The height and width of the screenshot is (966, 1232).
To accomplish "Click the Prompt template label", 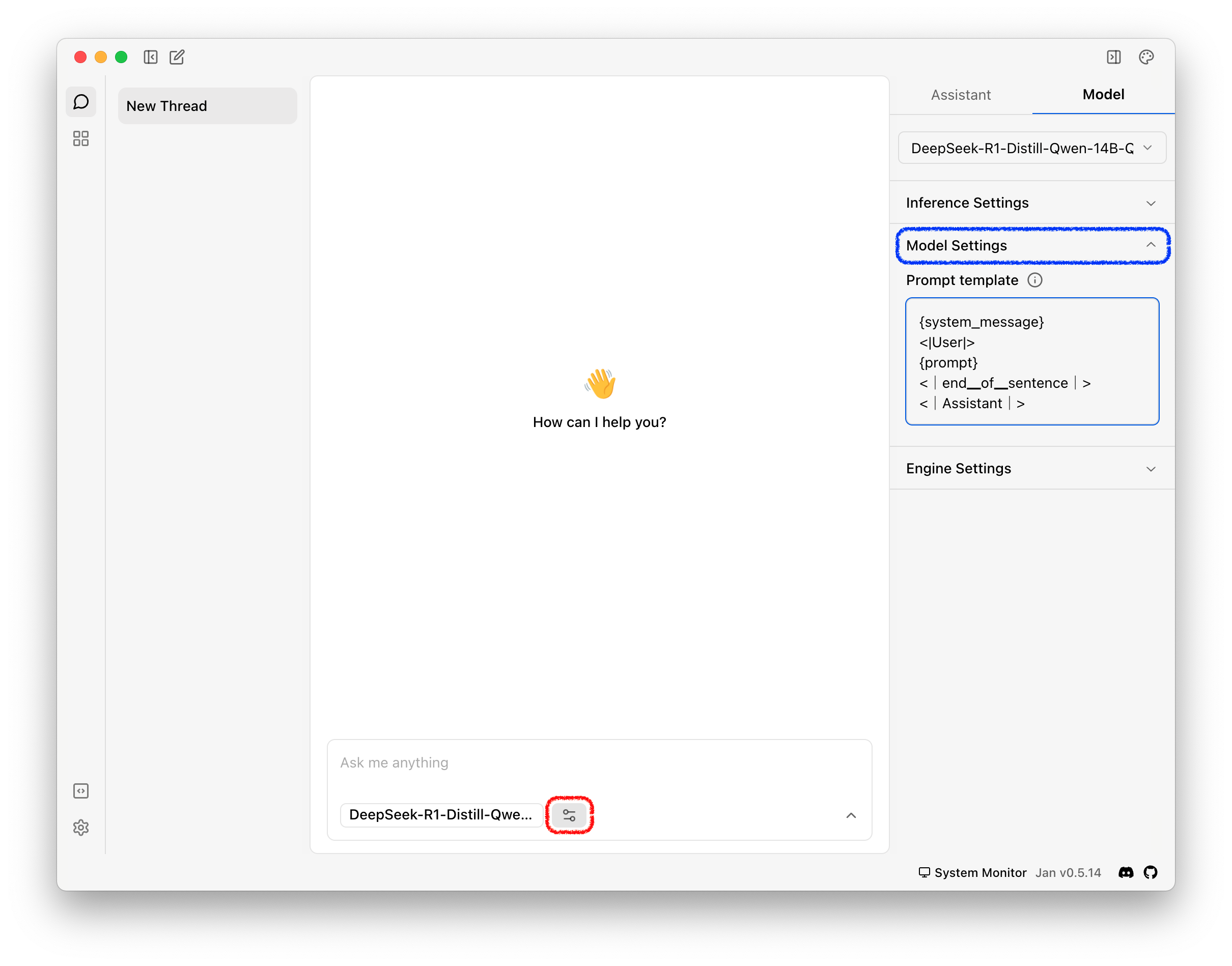I will pyautogui.click(x=962, y=280).
